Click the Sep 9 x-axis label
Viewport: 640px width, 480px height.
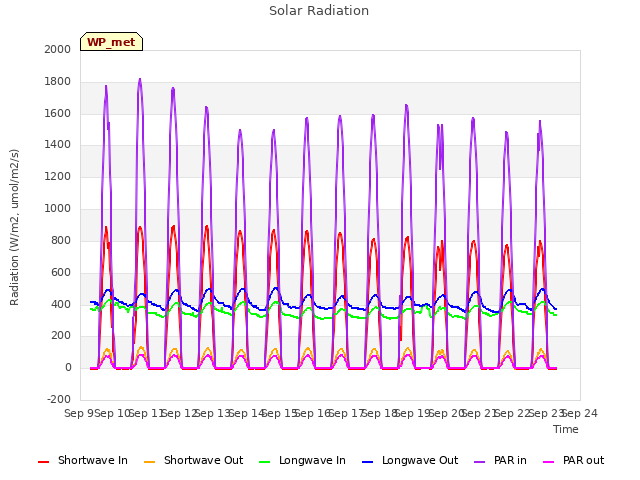(x=79, y=413)
